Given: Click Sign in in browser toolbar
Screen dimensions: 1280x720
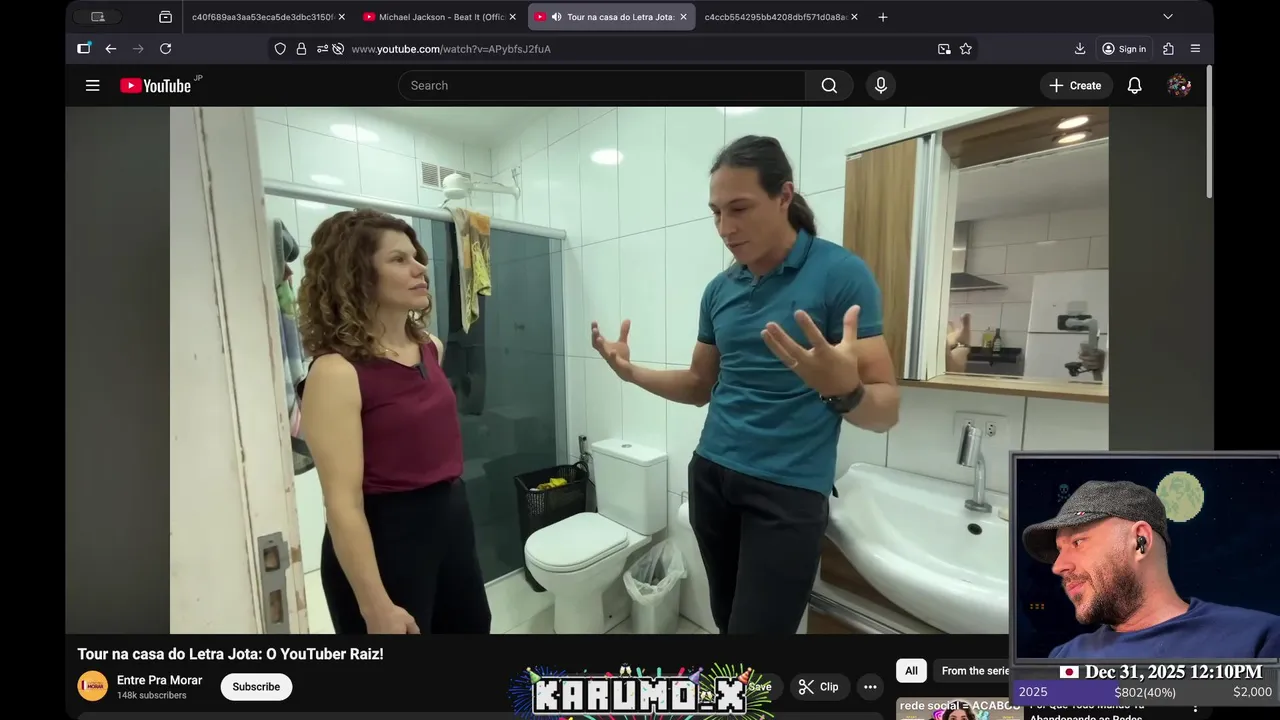Looking at the screenshot, I should click(1124, 49).
